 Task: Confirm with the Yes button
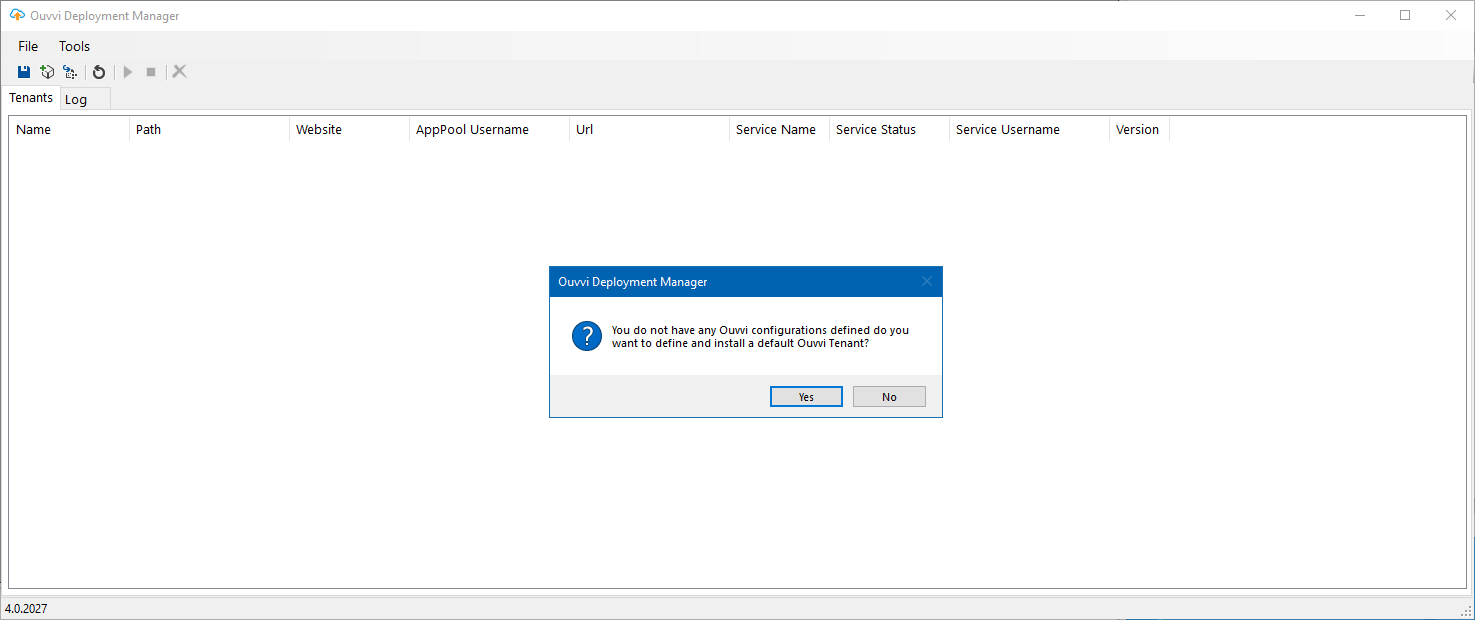point(806,397)
